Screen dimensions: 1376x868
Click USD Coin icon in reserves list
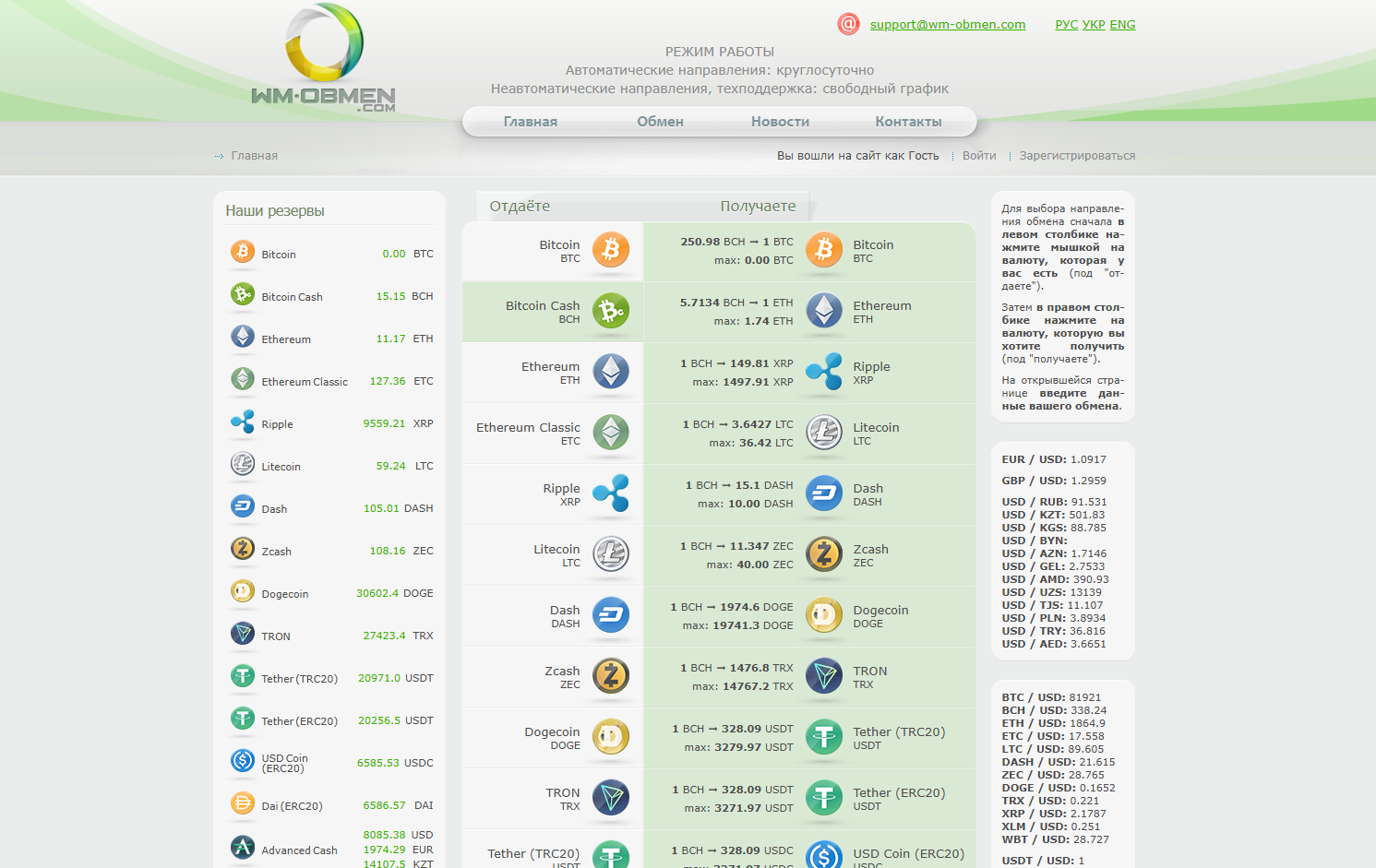point(243,761)
